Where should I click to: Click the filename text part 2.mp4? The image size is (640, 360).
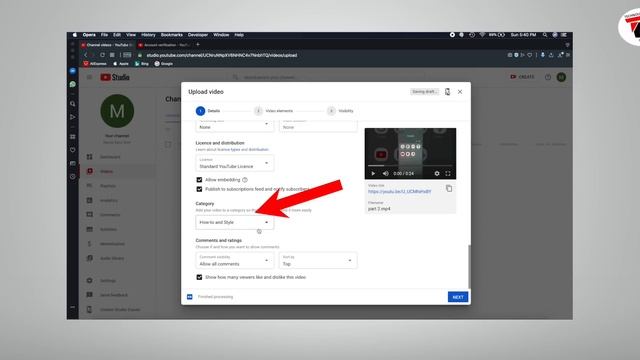(x=379, y=209)
